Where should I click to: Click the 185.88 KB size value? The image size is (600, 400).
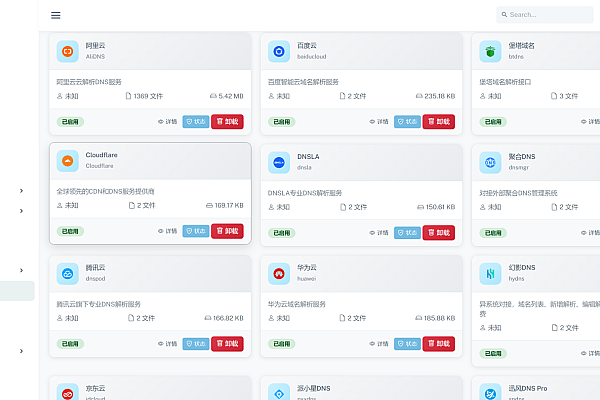[x=435, y=318]
